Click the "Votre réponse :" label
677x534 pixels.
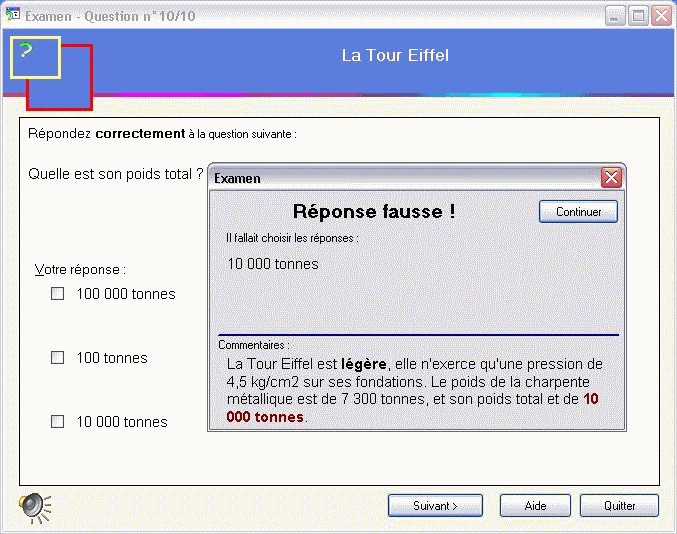(x=80, y=269)
